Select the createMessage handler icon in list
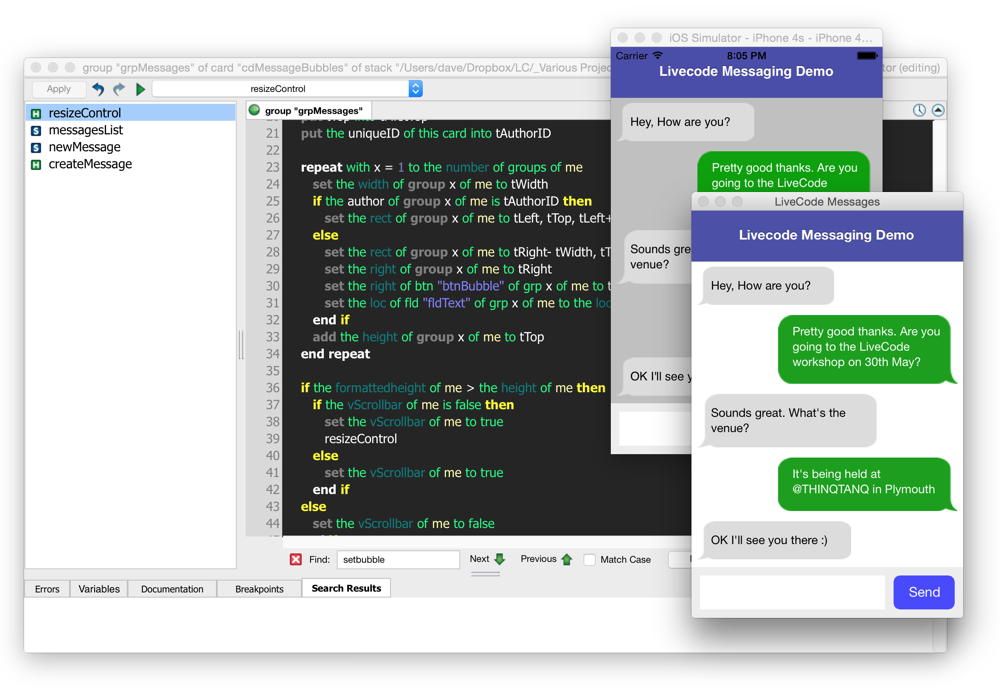This screenshot has width=1000, height=692. (36, 164)
